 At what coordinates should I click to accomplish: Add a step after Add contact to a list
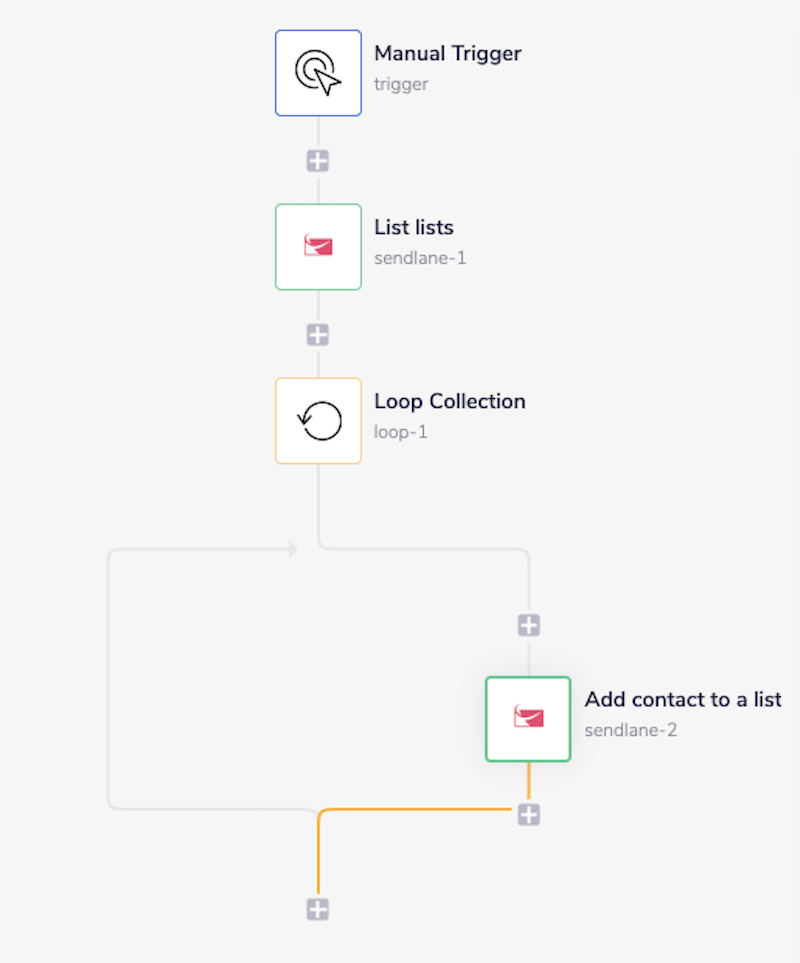(x=527, y=815)
